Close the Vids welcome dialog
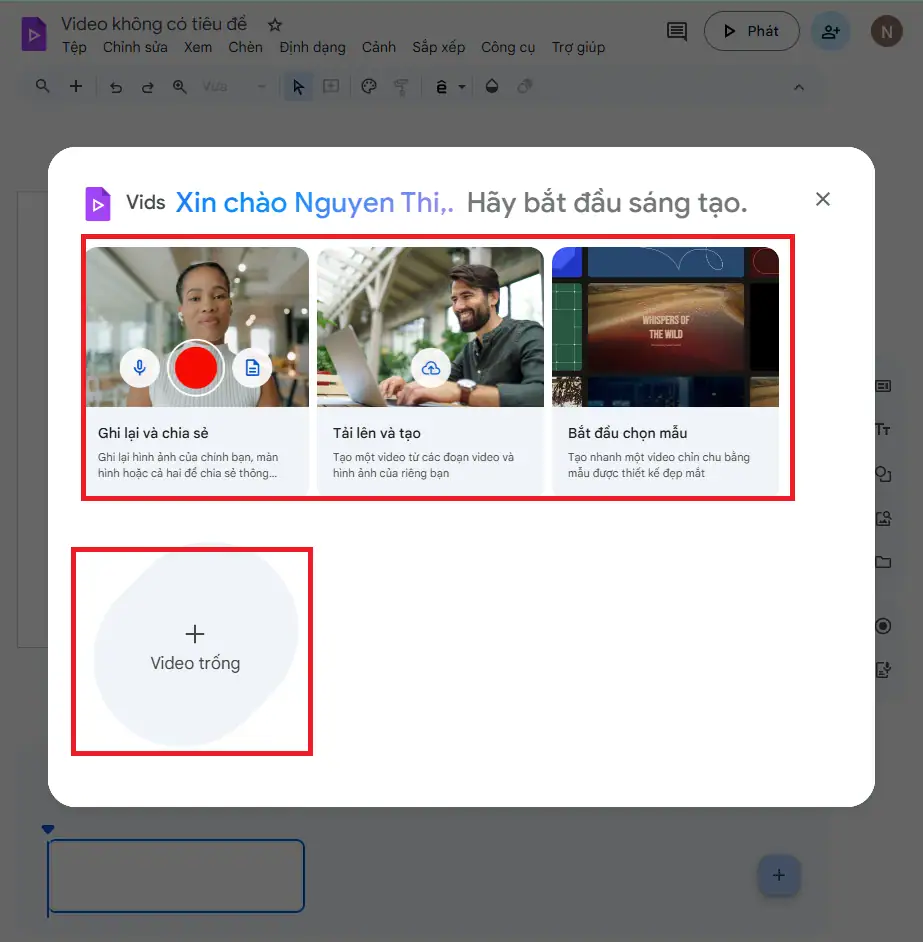This screenshot has height=942, width=923. pyautogui.click(x=823, y=199)
